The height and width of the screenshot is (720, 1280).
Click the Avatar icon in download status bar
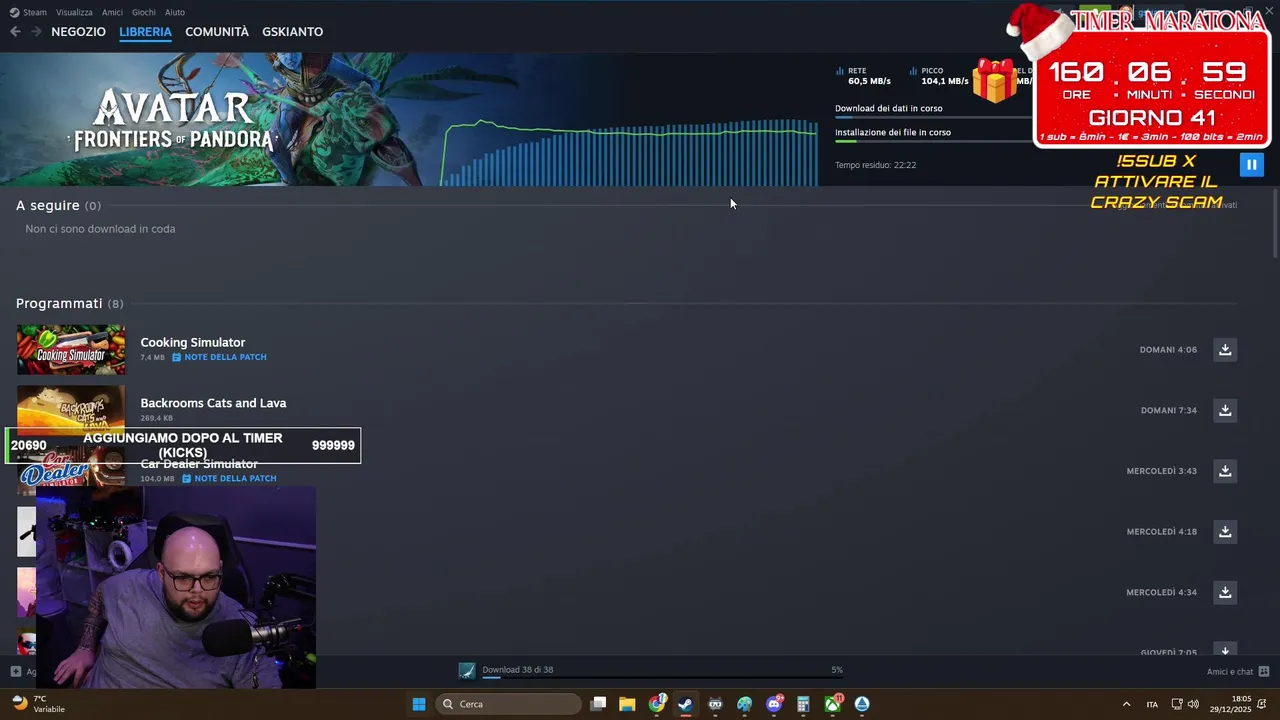(467, 671)
